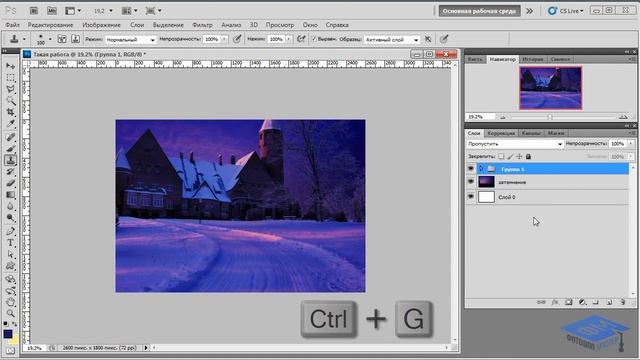Launch Mini Bridge from application bar
The image size is (640, 360).
52,11
